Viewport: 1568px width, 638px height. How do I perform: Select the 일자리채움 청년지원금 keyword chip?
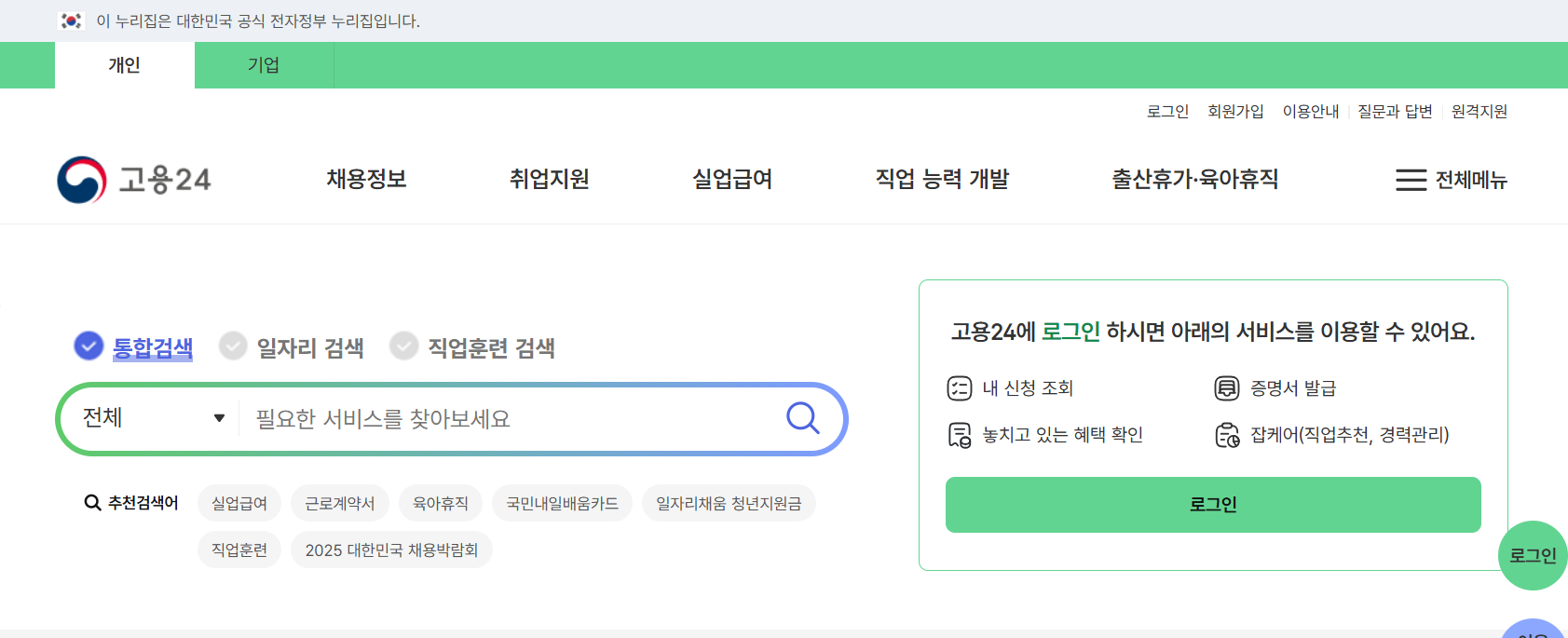pyautogui.click(x=729, y=503)
